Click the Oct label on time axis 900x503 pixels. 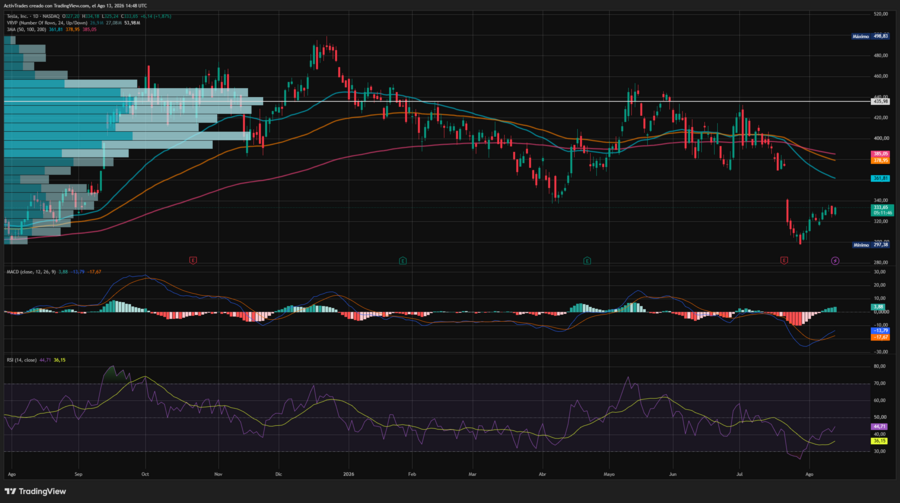pos(145,474)
